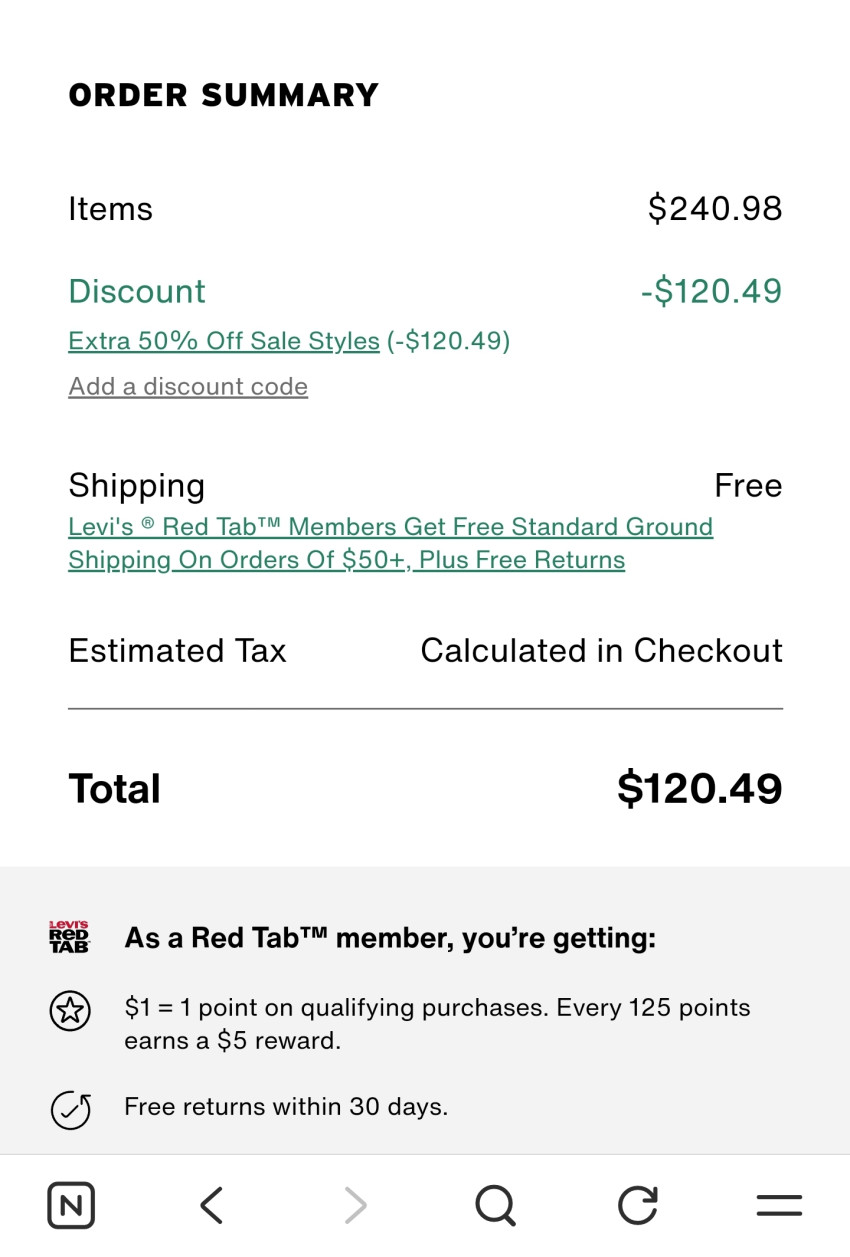Image resolution: width=850 pixels, height=1257 pixels.
Task: Open Extra 50% Off Sale Styles link
Action: (224, 341)
